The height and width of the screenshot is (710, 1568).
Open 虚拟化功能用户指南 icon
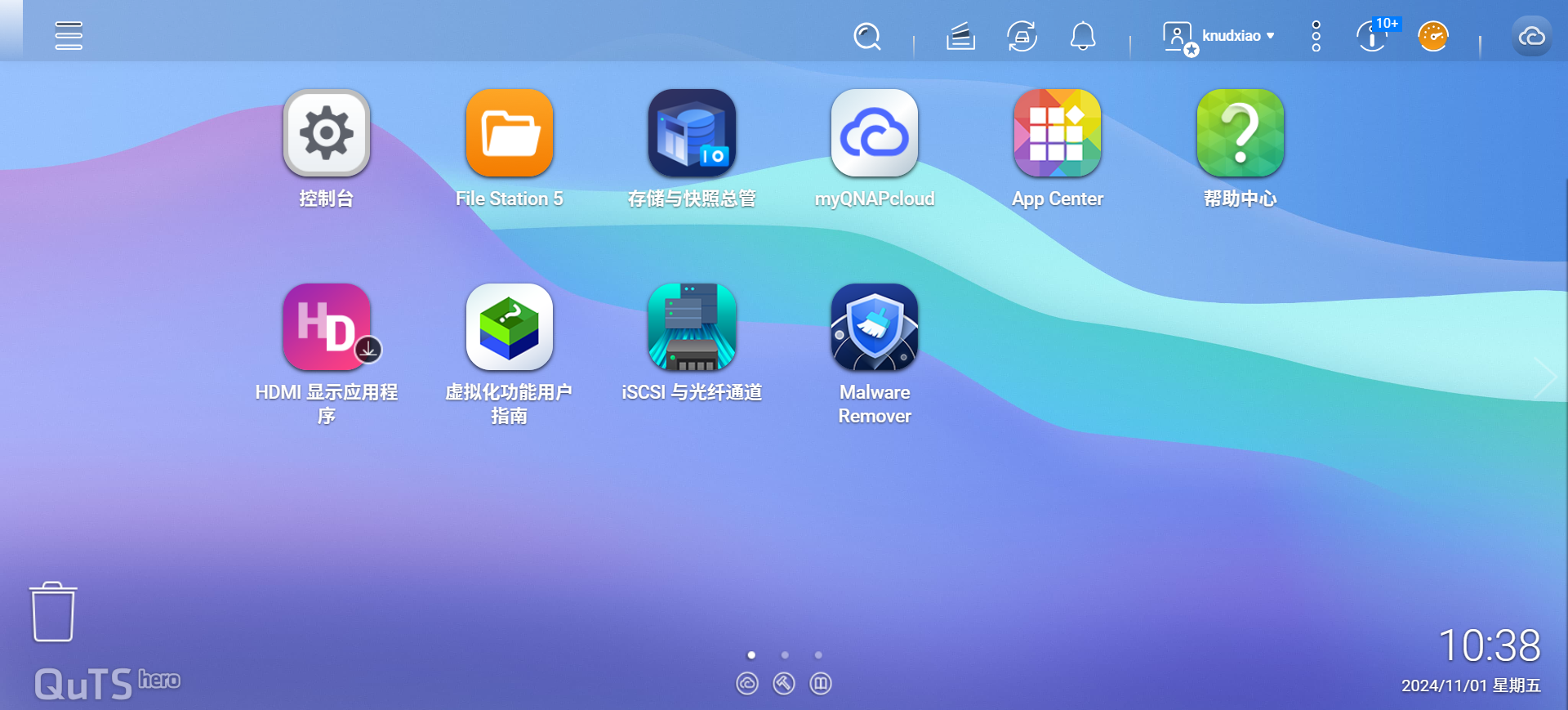[510, 327]
